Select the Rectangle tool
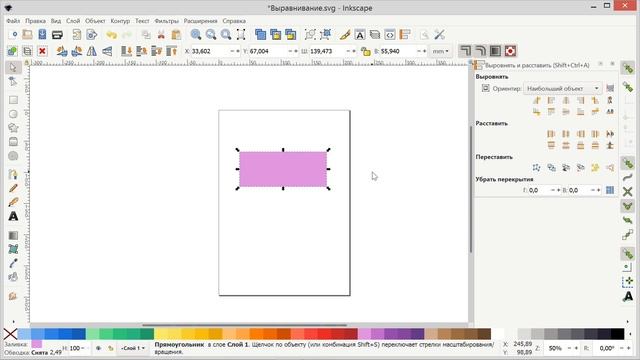The height and width of the screenshot is (360, 640). point(13,100)
